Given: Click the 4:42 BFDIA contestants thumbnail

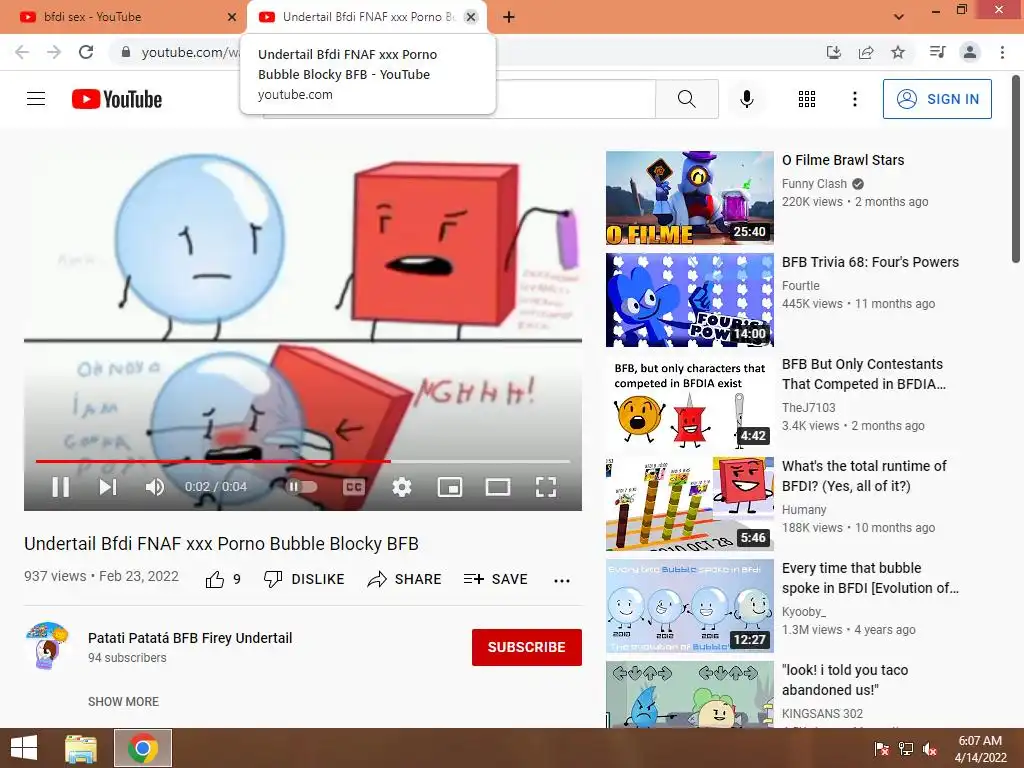Looking at the screenshot, I should 690,402.
